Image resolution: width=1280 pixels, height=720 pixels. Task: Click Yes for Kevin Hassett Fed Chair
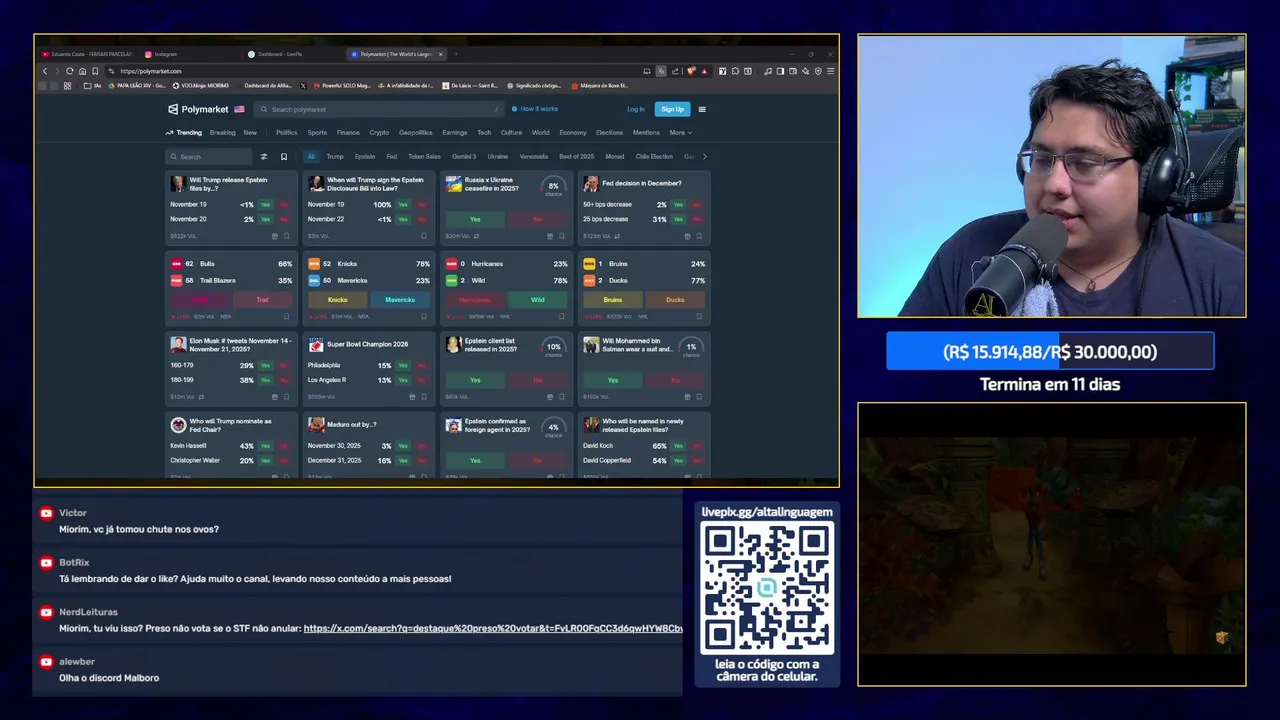(x=265, y=446)
